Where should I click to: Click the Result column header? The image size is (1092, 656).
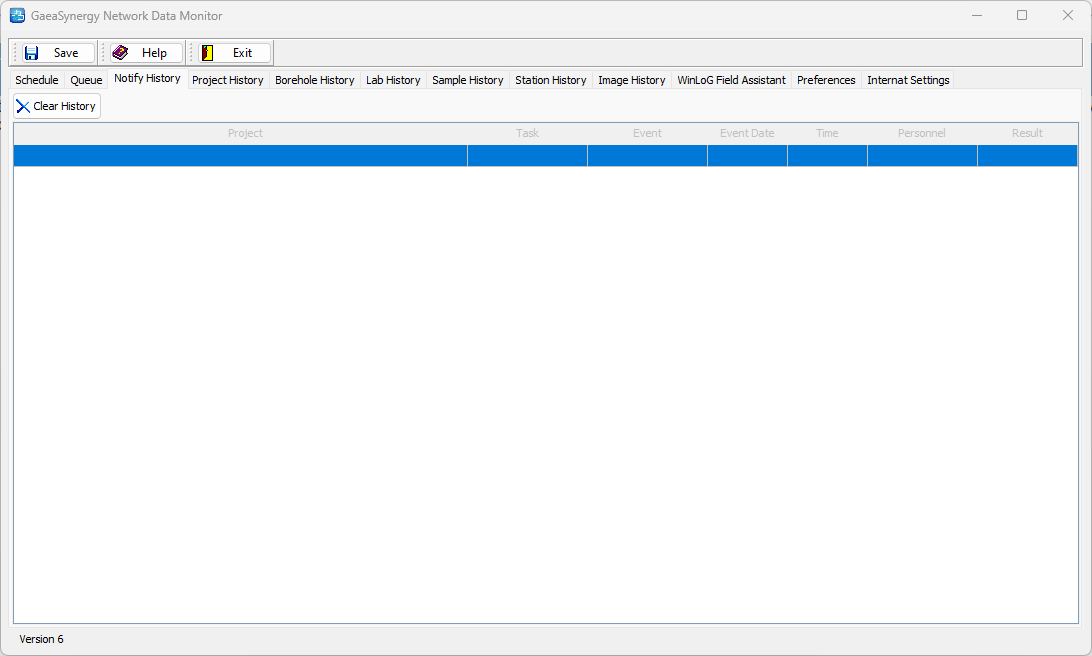[x=1027, y=133]
